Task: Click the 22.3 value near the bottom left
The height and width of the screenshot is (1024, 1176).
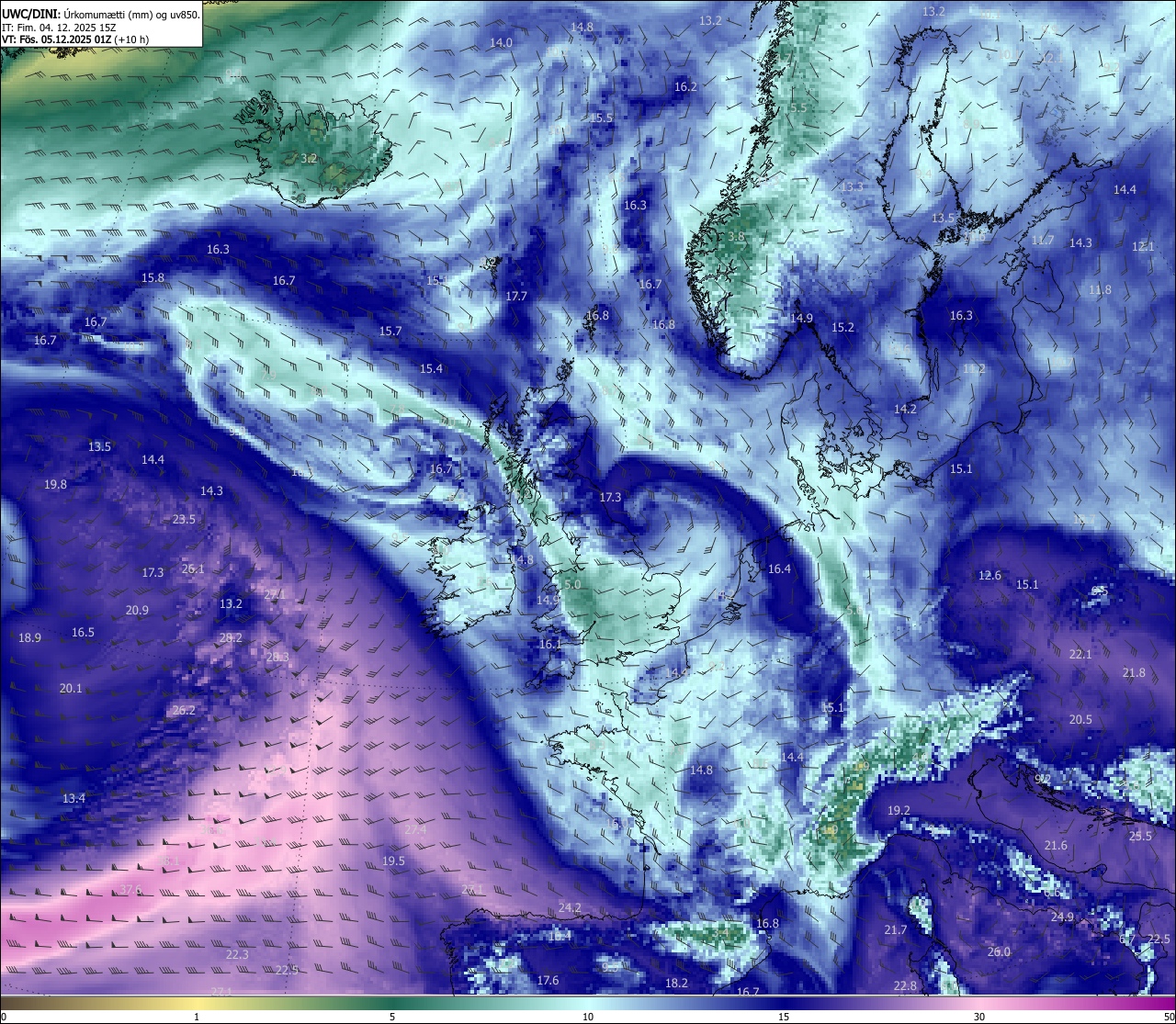Action: pyautogui.click(x=237, y=954)
